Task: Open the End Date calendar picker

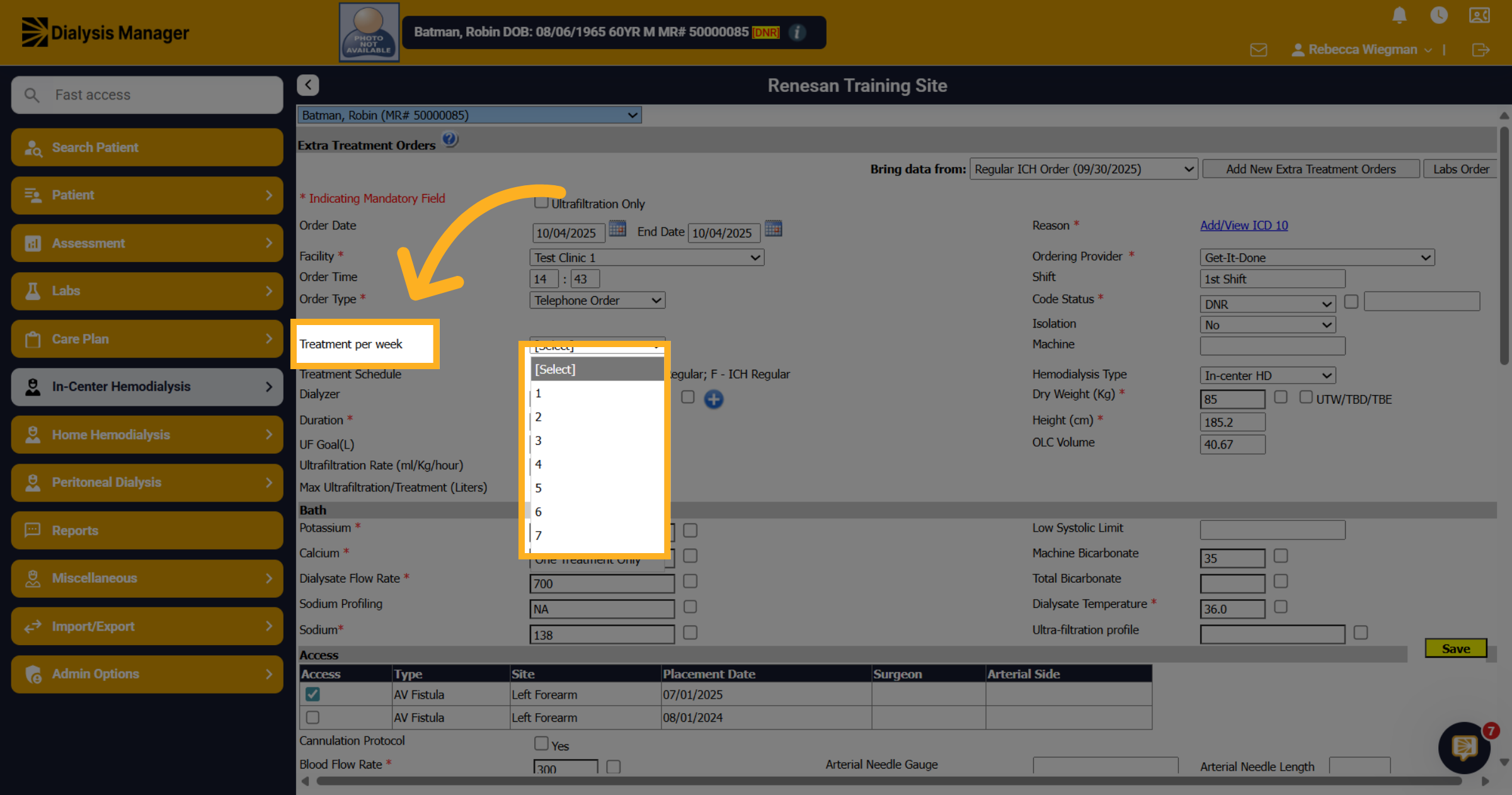Action: (773, 229)
